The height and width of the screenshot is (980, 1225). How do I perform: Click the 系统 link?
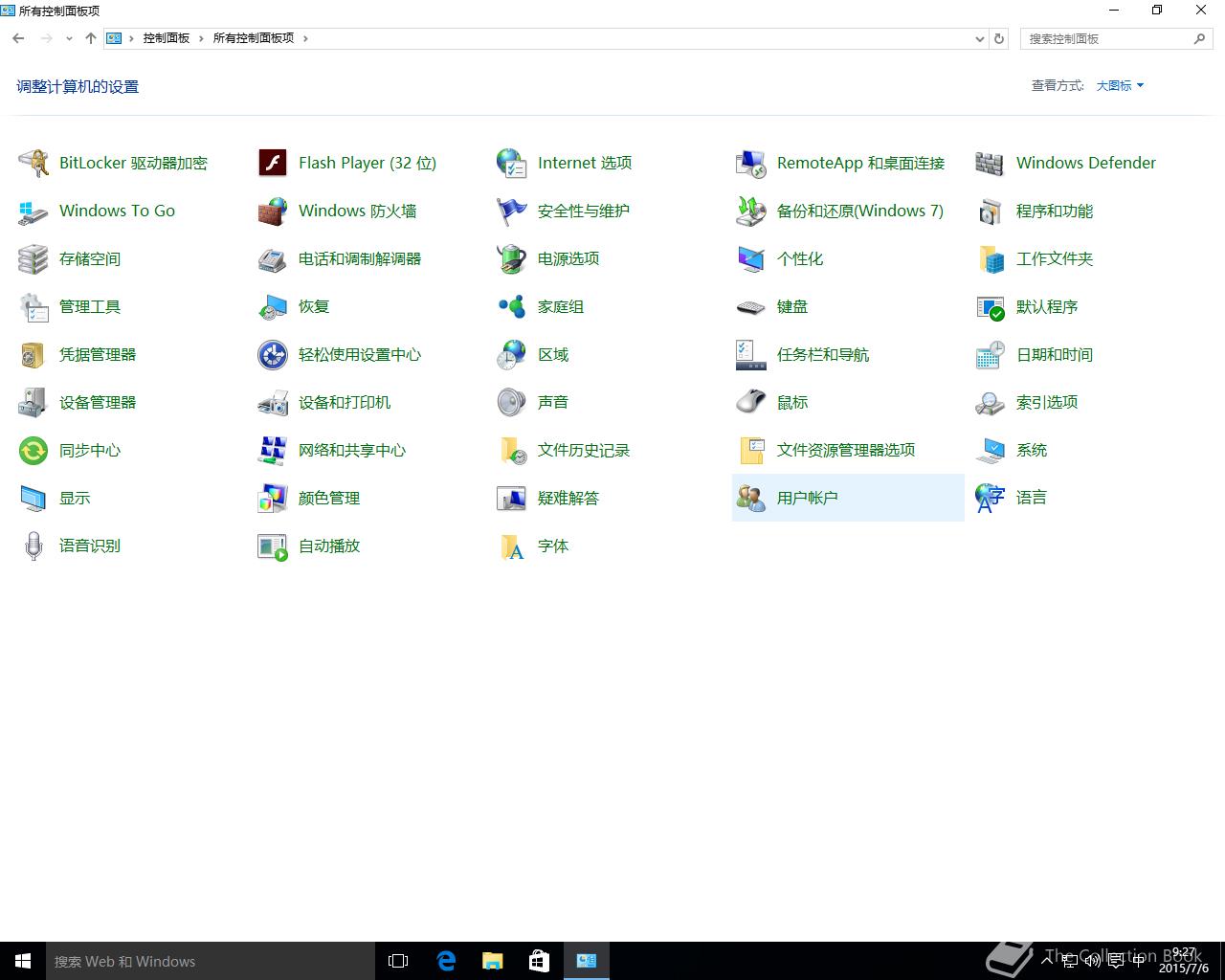coord(1032,450)
